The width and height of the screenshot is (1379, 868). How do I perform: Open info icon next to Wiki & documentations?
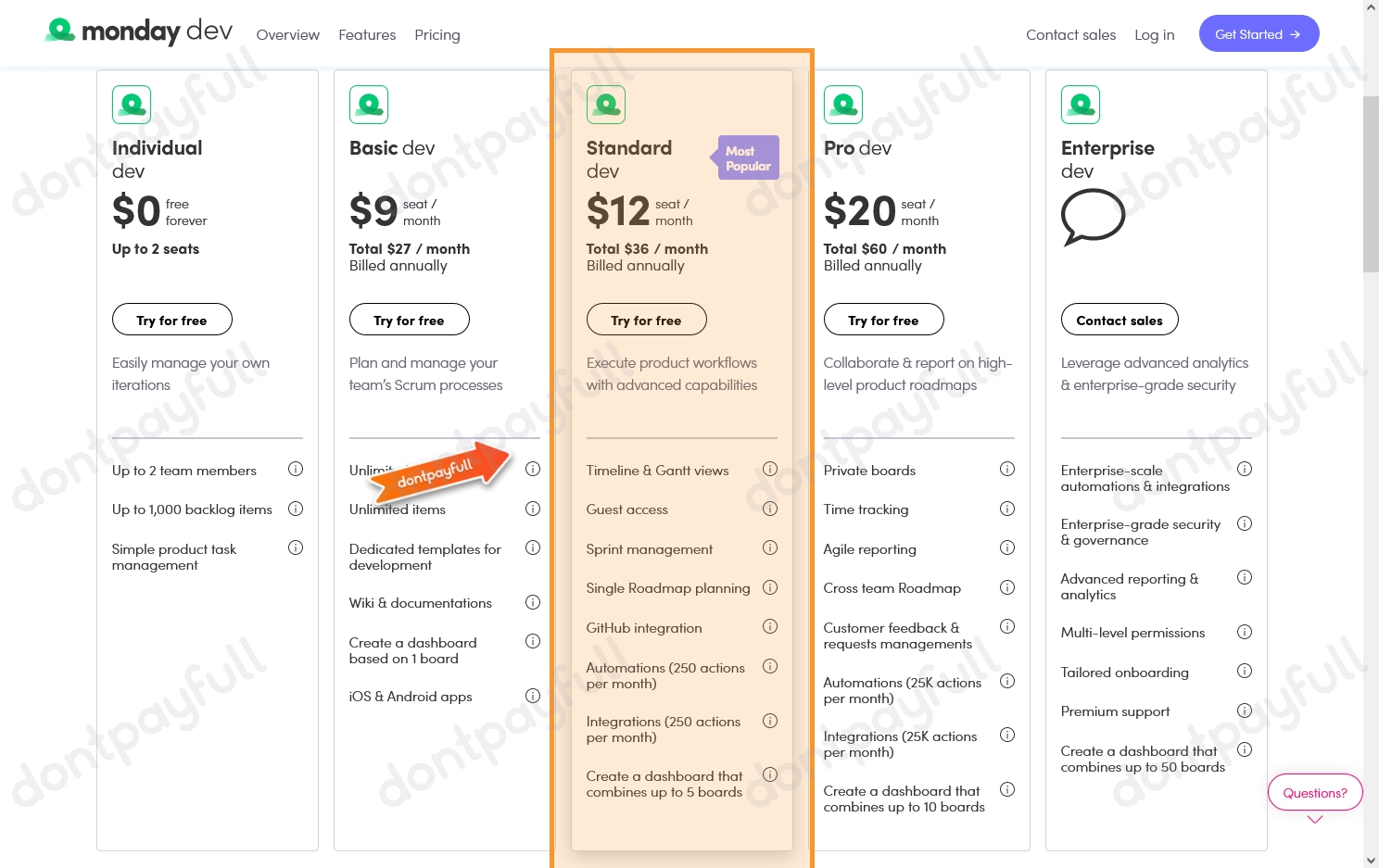coord(533,601)
